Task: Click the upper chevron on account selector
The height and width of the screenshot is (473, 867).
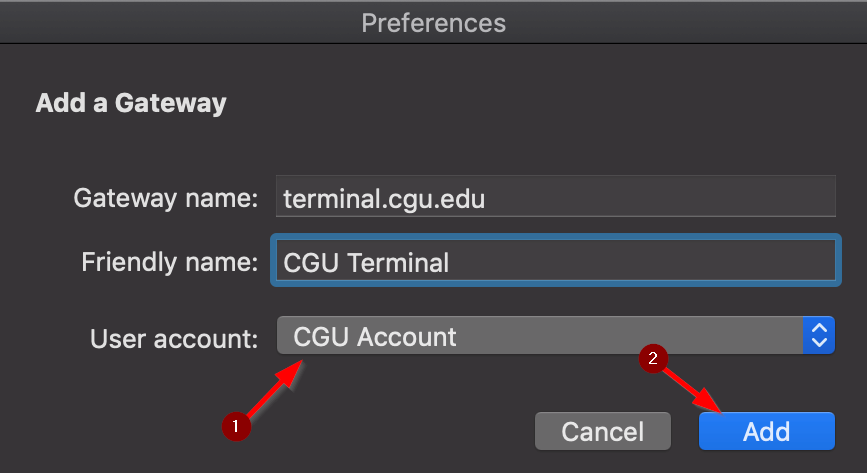Action: click(x=819, y=329)
